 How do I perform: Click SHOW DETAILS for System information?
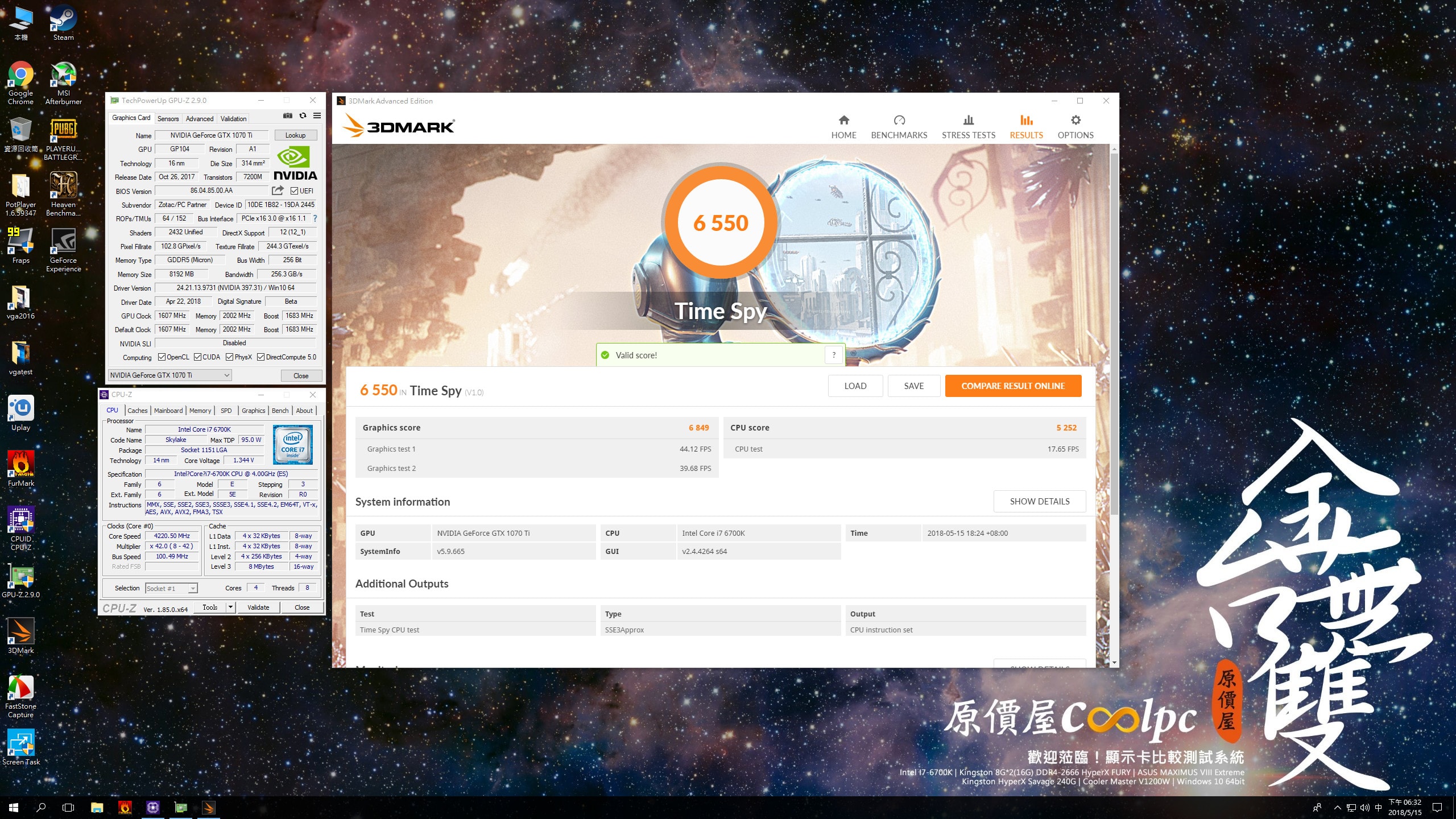coord(1039,501)
